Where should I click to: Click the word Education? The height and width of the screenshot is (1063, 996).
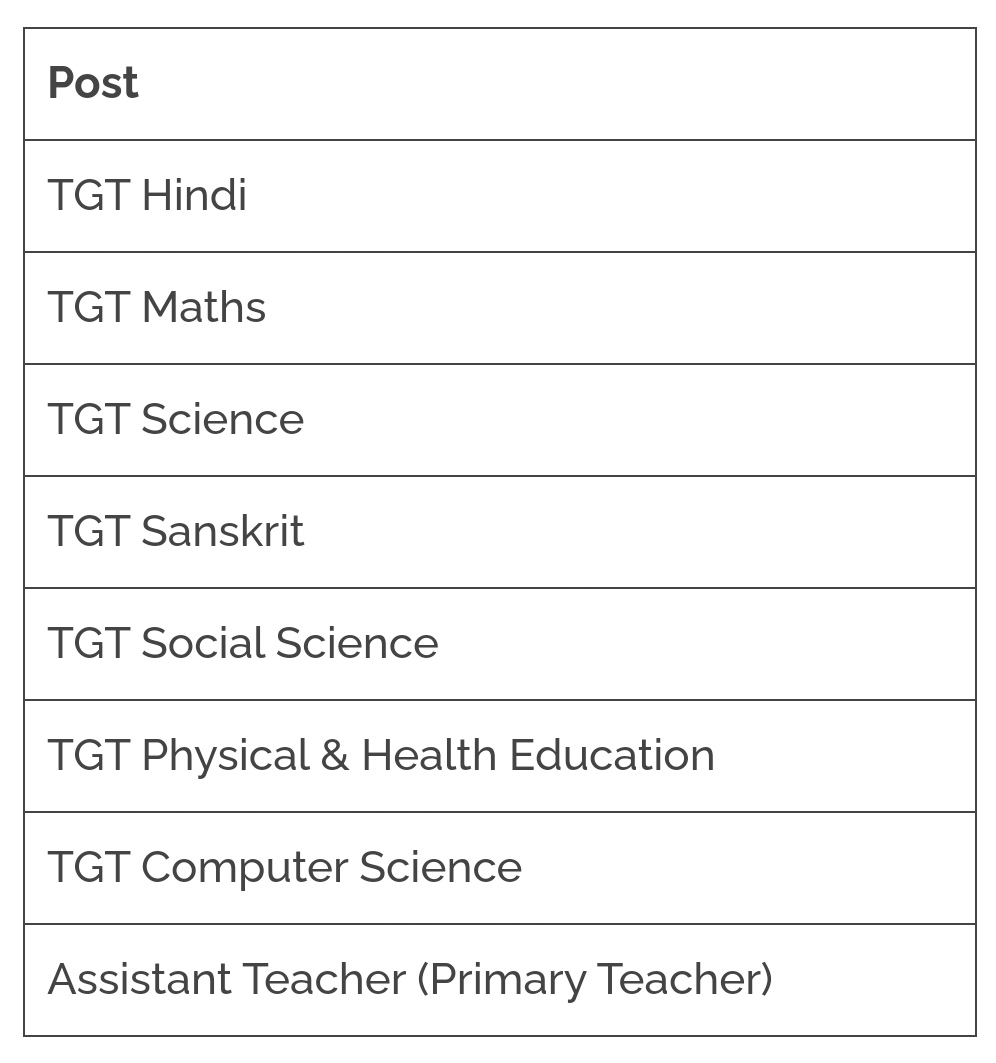click(x=612, y=755)
